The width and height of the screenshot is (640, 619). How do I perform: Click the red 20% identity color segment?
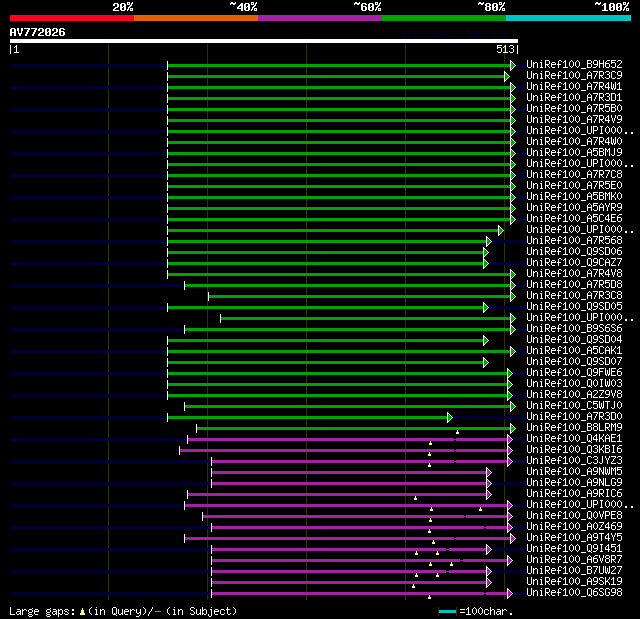point(72,18)
